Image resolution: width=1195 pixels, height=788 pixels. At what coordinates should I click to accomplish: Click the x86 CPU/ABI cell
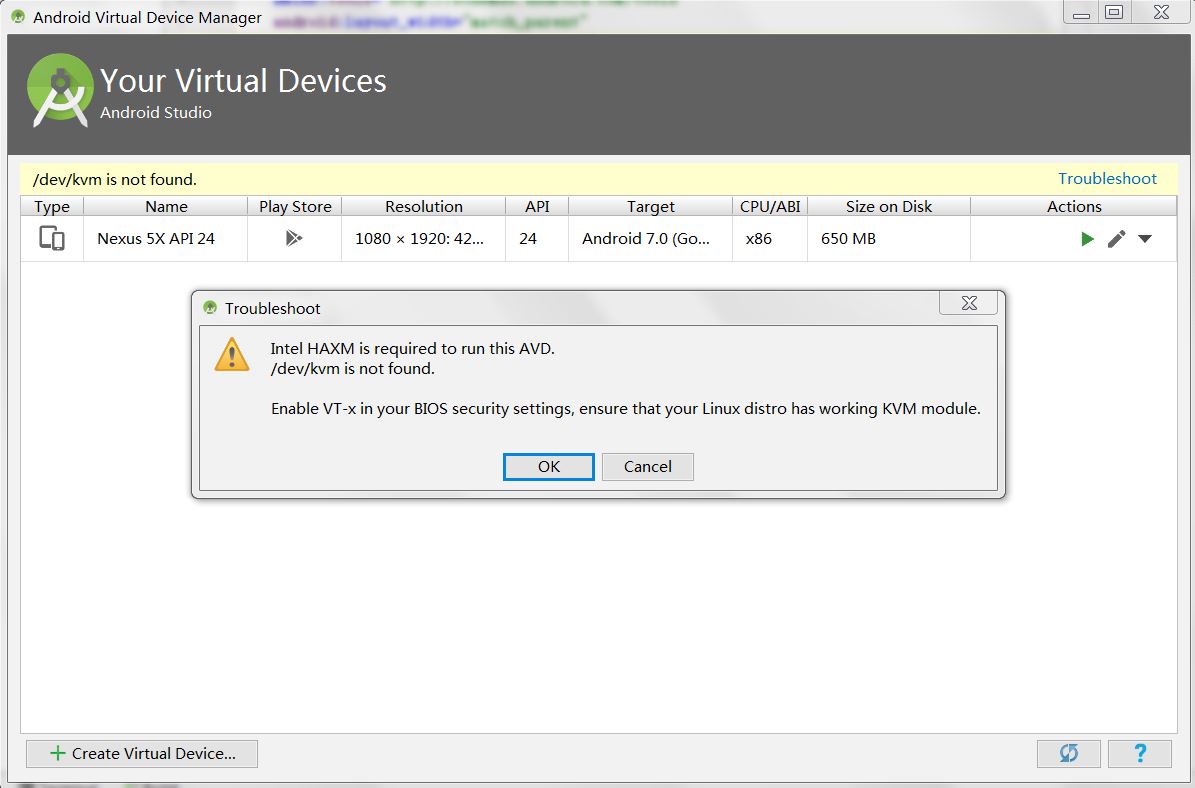770,239
